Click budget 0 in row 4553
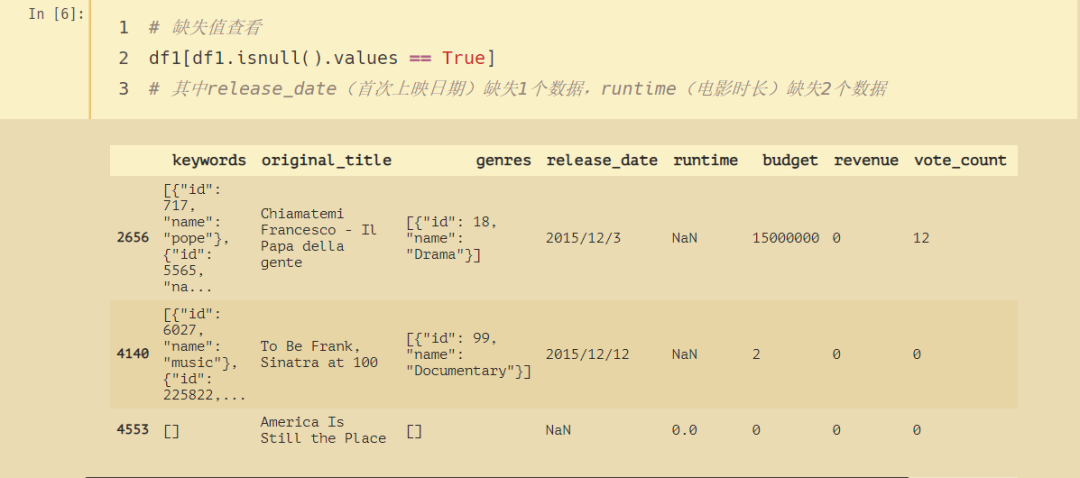The height and width of the screenshot is (478, 1080). point(756,430)
